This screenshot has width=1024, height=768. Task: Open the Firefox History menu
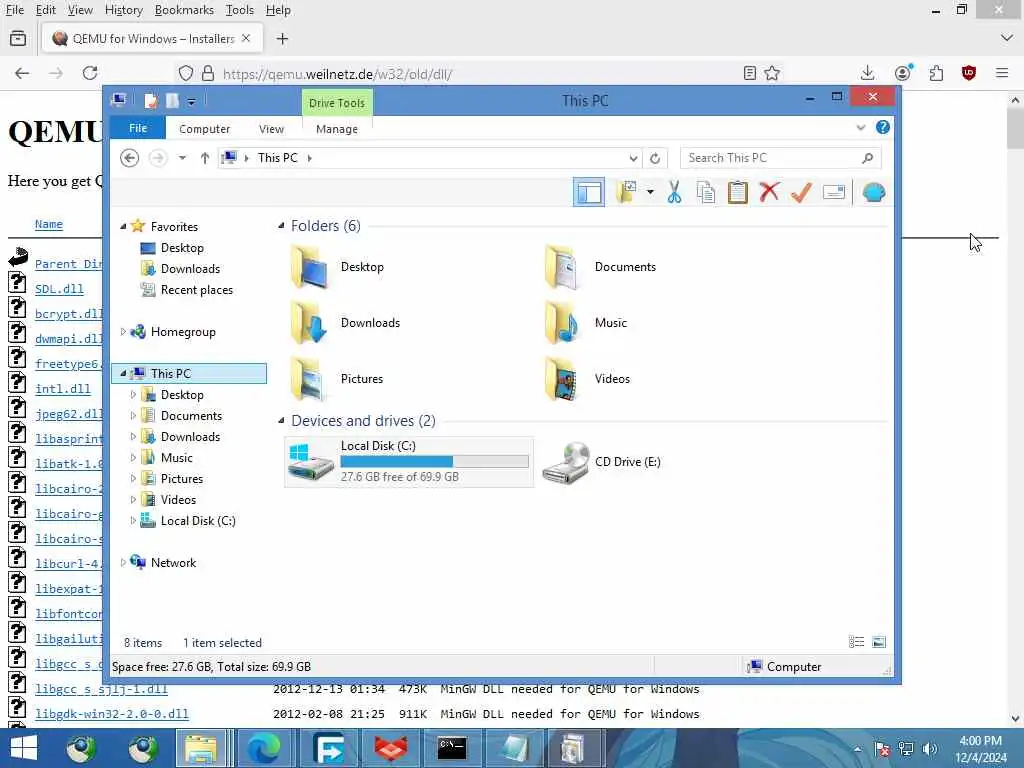pos(123,10)
